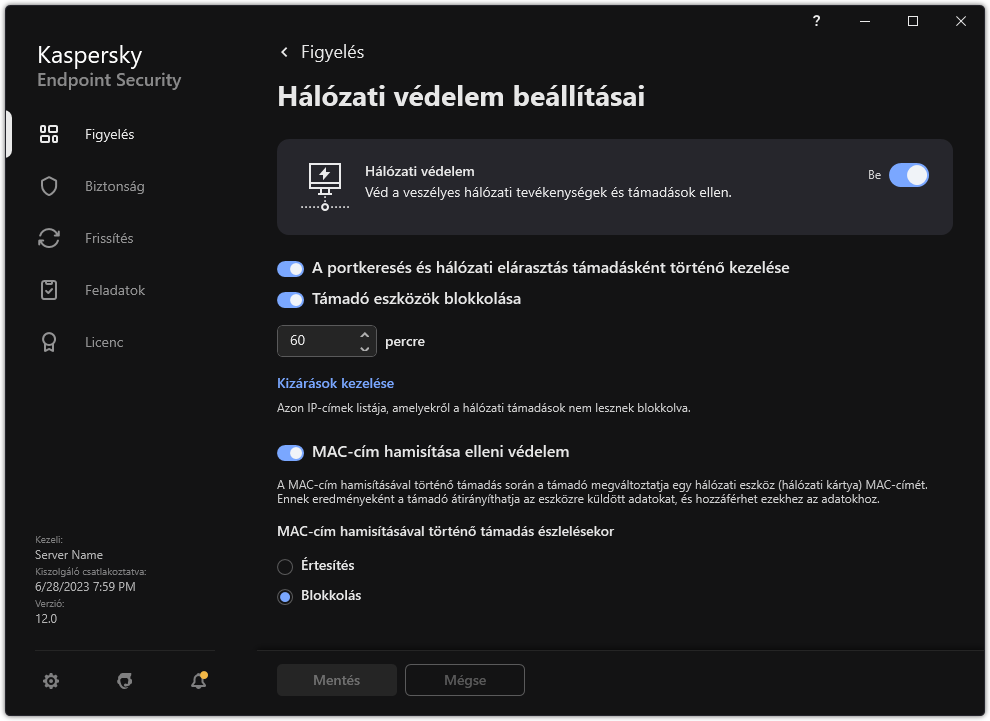Open Frissítés via the refresh icon

pos(48,237)
